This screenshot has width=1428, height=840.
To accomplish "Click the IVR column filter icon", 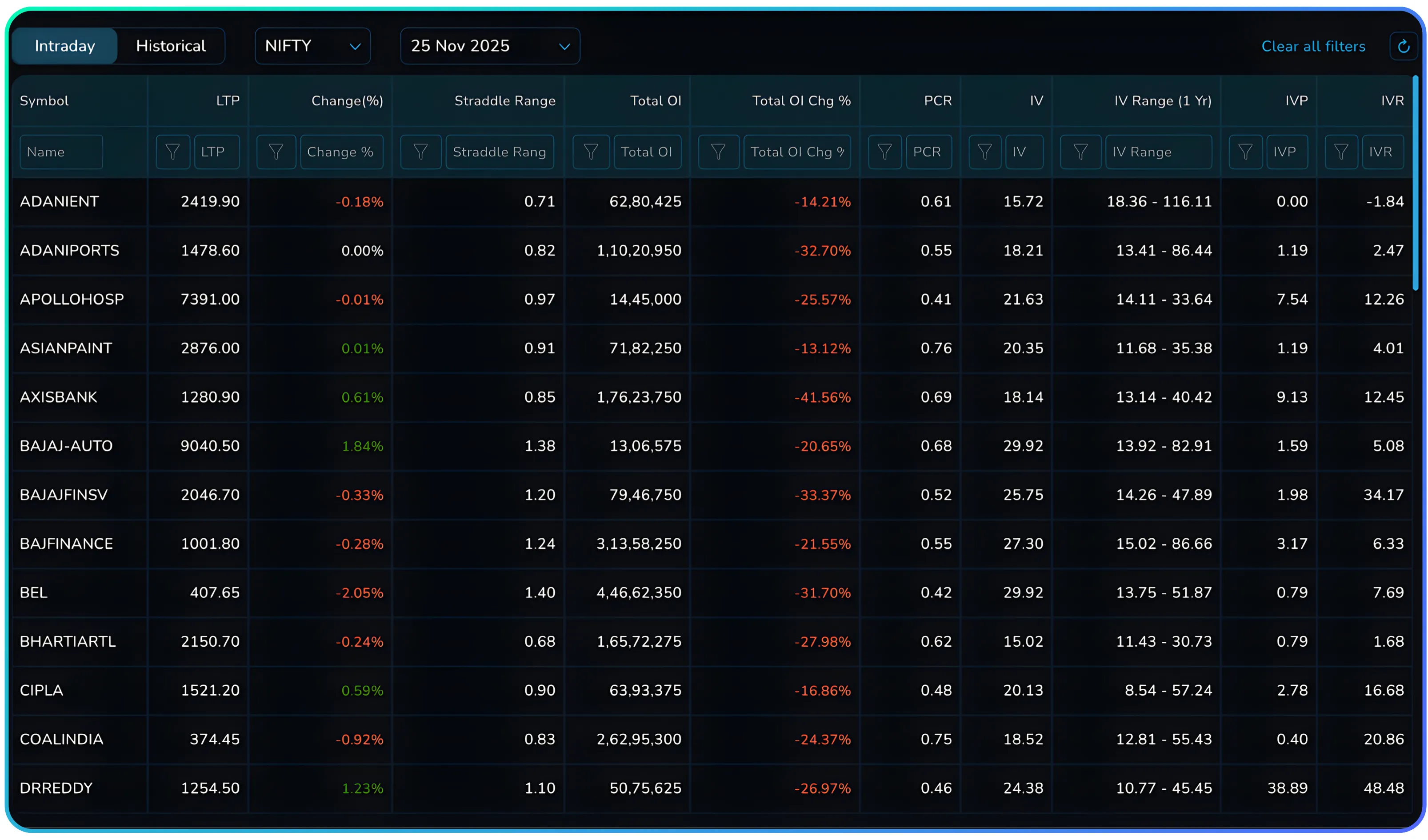I will [1341, 152].
